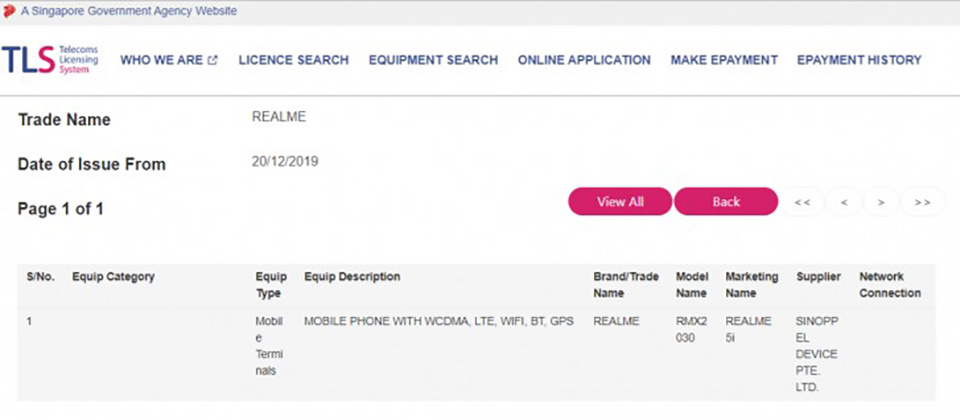Open the EQUIPMENT SEARCH menu item
The width and height of the screenshot is (960, 420).
click(x=433, y=60)
